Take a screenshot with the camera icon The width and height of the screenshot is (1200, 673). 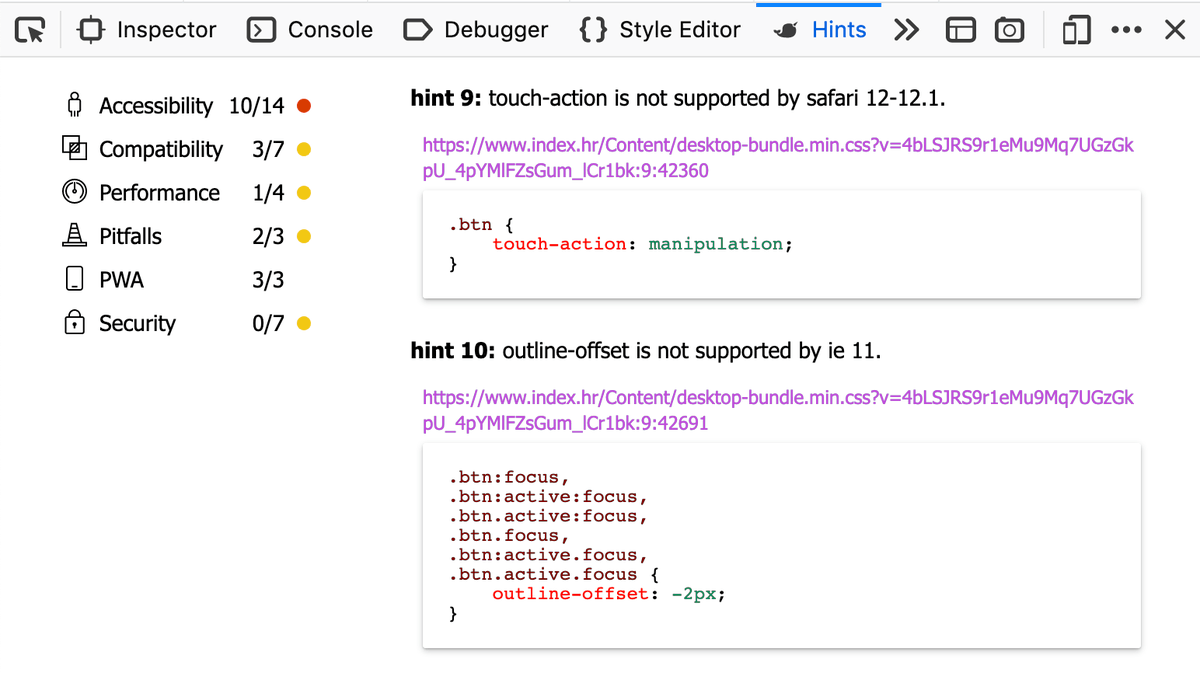[x=1010, y=31]
